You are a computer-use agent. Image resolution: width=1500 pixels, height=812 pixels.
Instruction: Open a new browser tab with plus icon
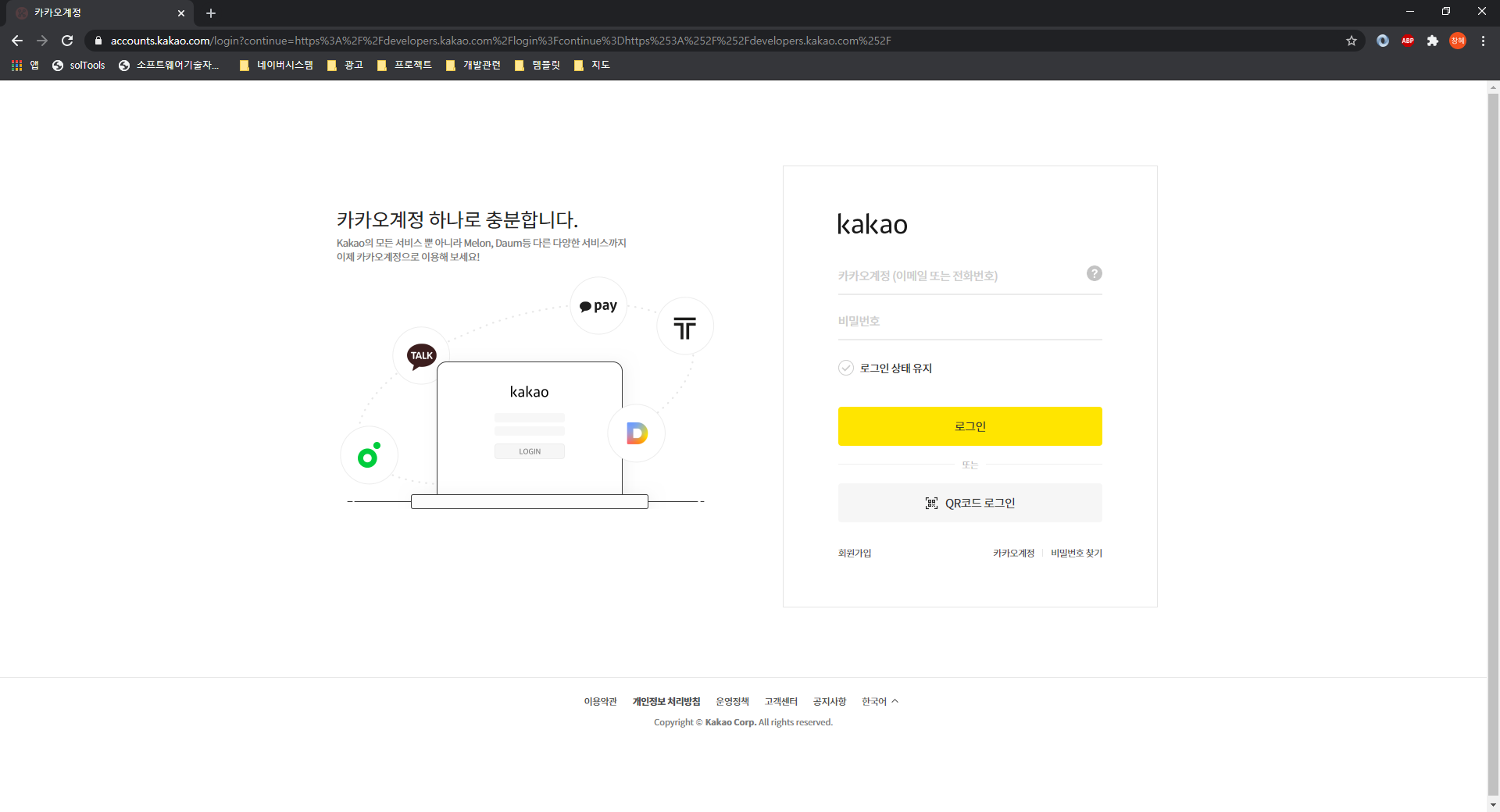pos(211,13)
